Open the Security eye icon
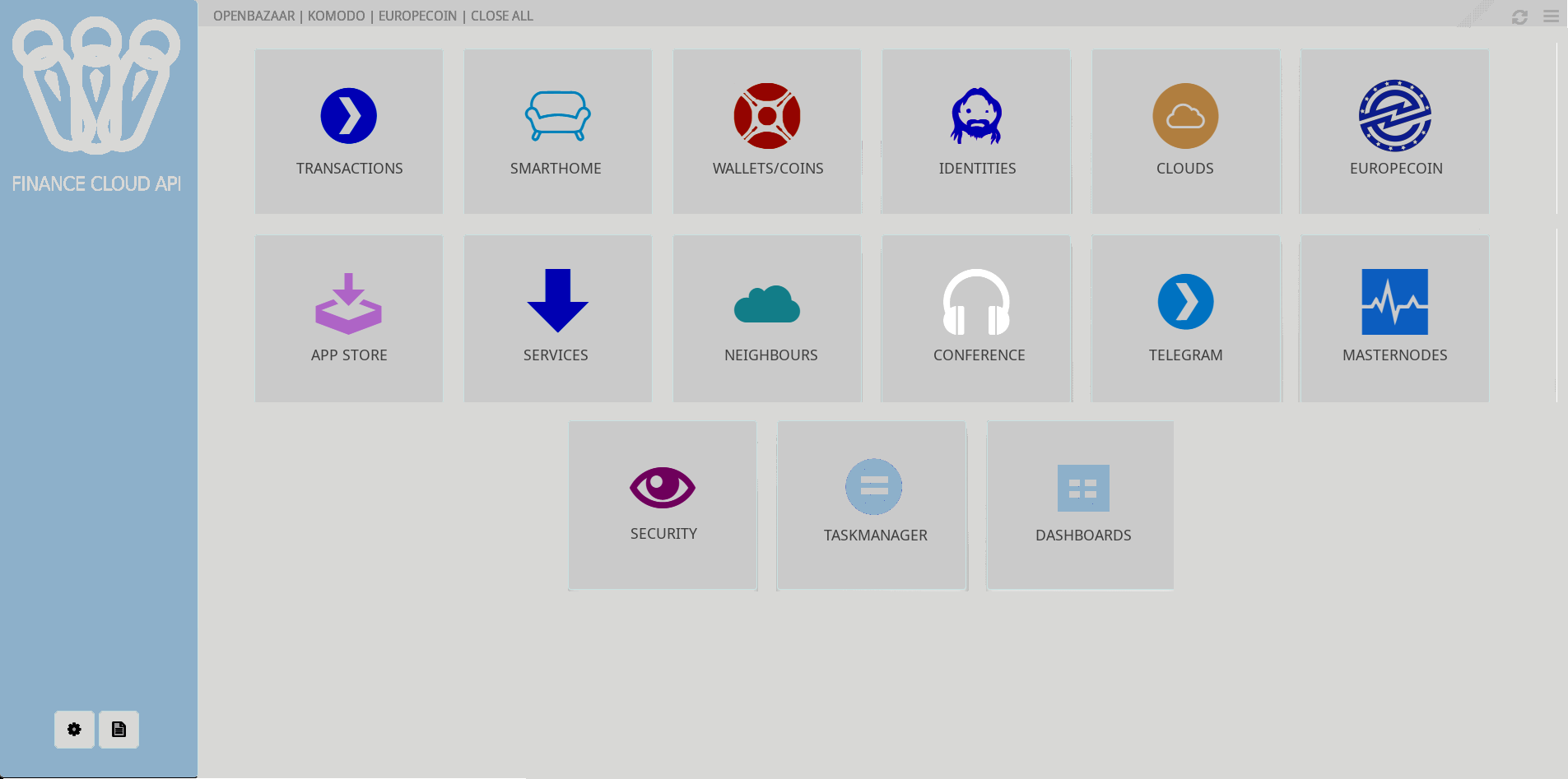Screen dimensions: 1568x779 click(663, 488)
